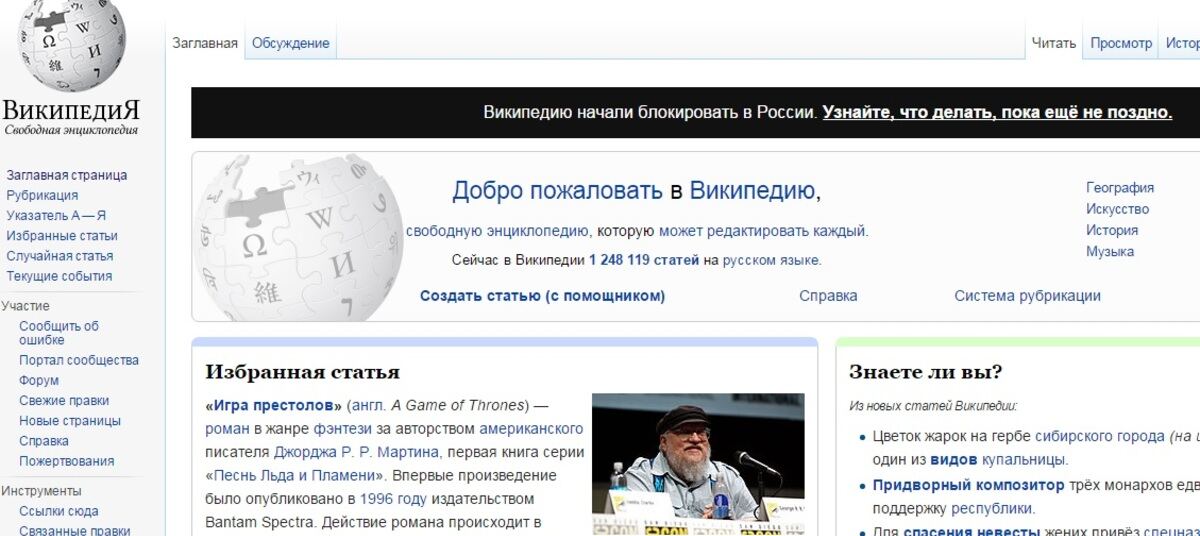The width and height of the screenshot is (1200, 536).
Task: Open the '1 248 119 статей' link
Action: tap(644, 260)
